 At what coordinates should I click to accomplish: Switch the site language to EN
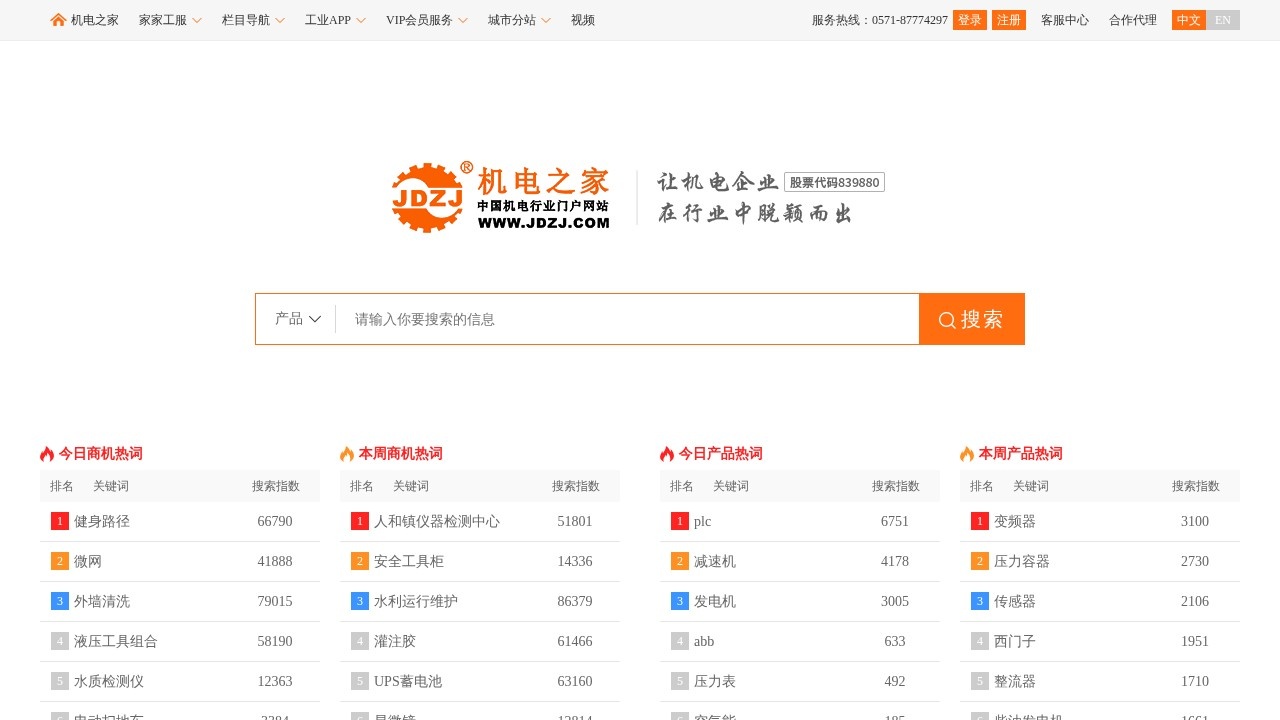[1221, 19]
